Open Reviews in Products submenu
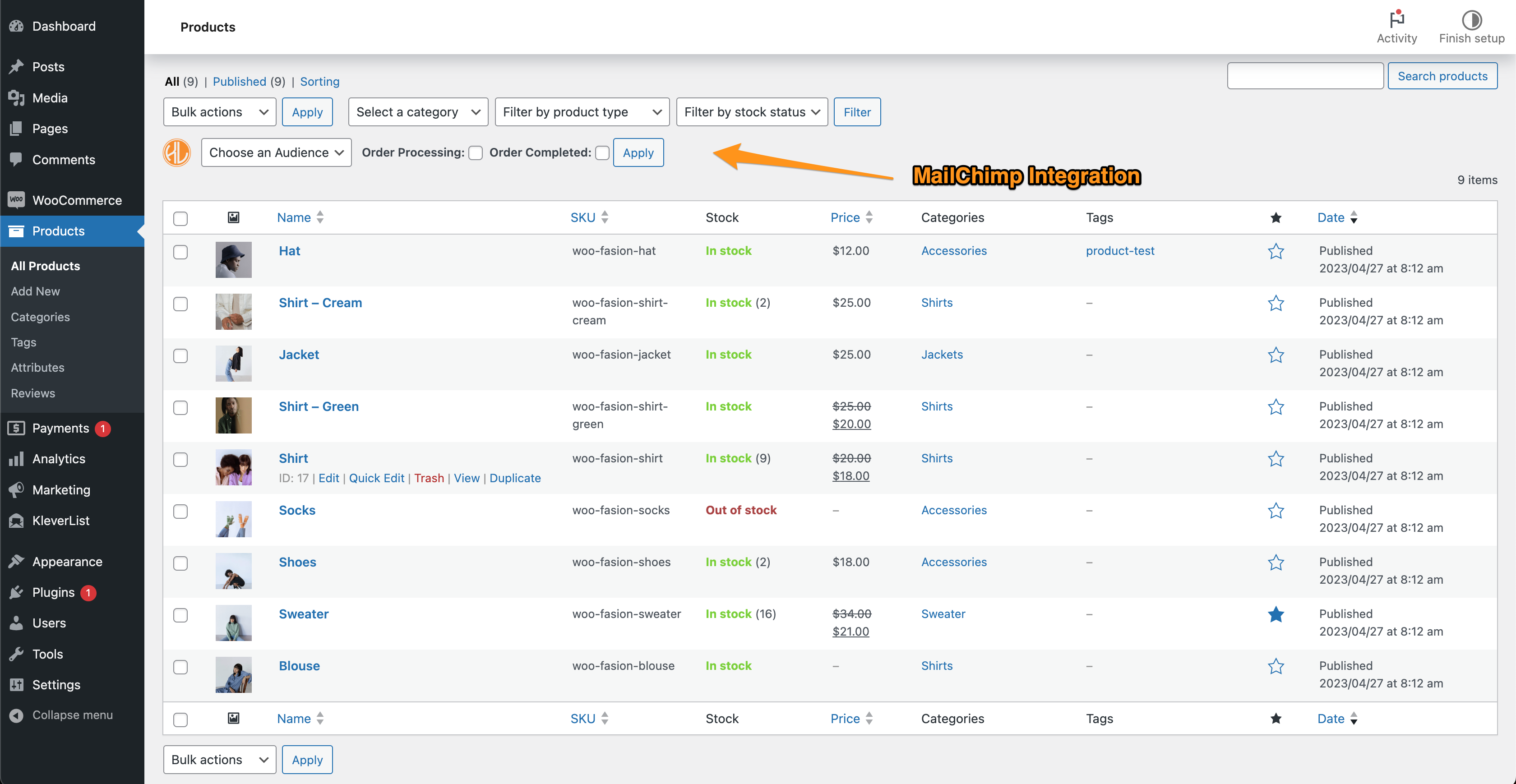This screenshot has height=784, width=1516. 33,392
